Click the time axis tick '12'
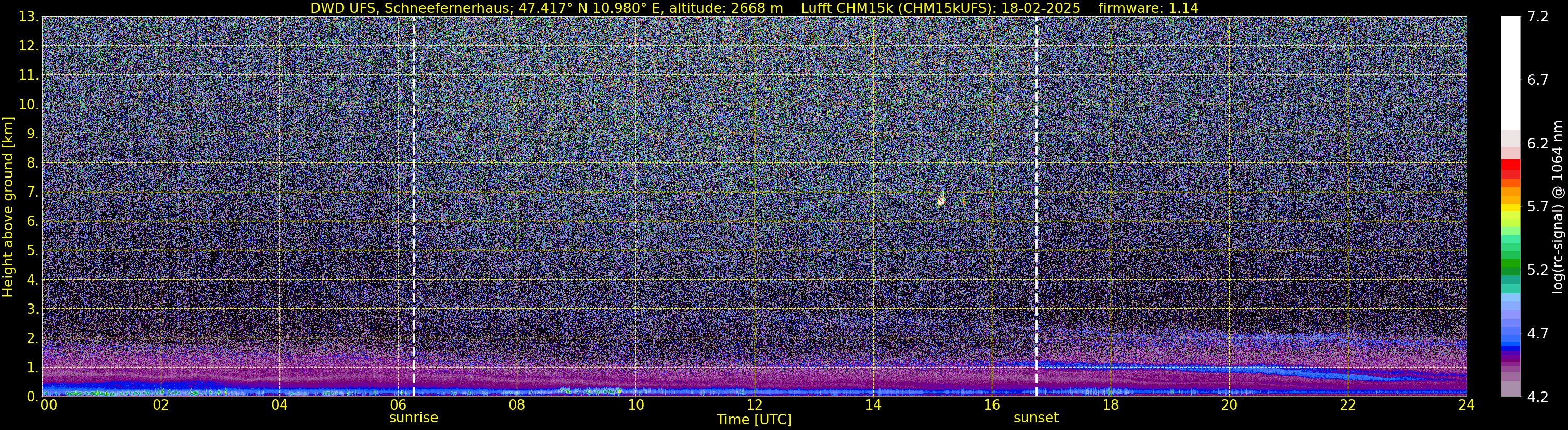Image resolution: width=1568 pixels, height=430 pixels. (754, 405)
